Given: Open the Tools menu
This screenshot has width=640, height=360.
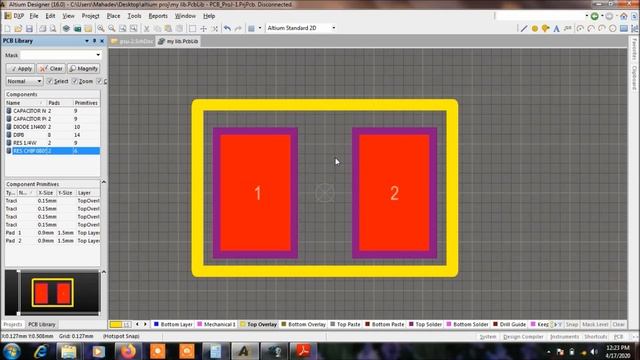Looking at the screenshot, I should click(134, 16).
